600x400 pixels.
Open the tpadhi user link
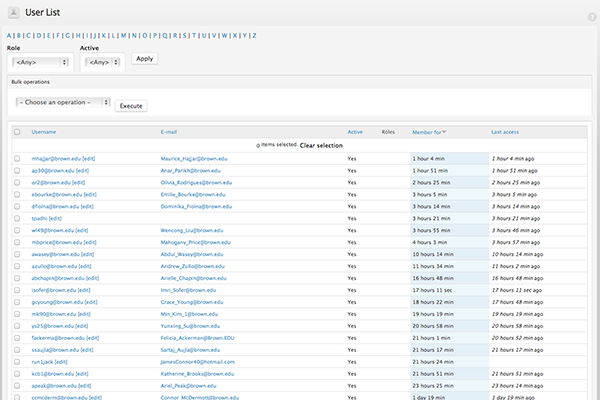point(39,219)
